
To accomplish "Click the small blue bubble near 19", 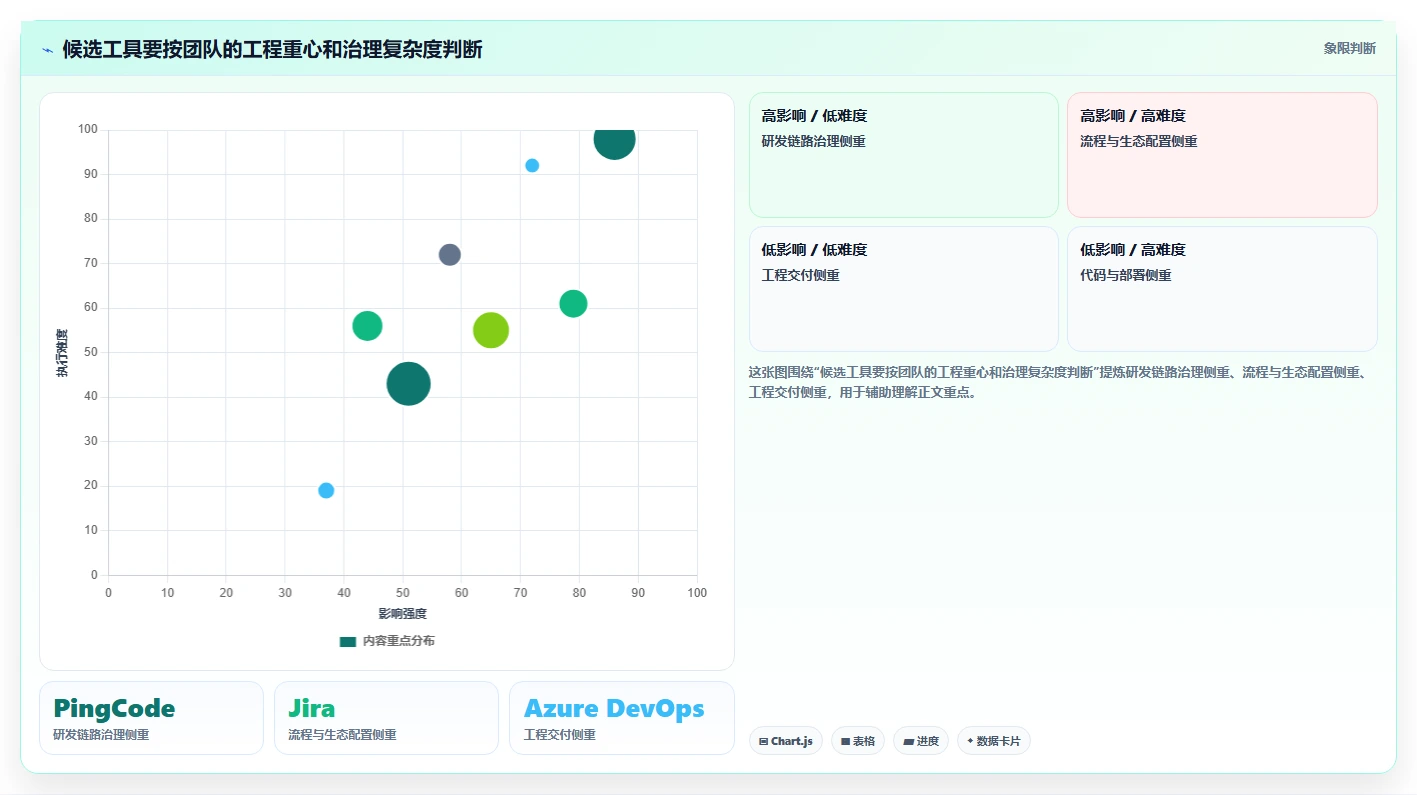I will point(326,490).
